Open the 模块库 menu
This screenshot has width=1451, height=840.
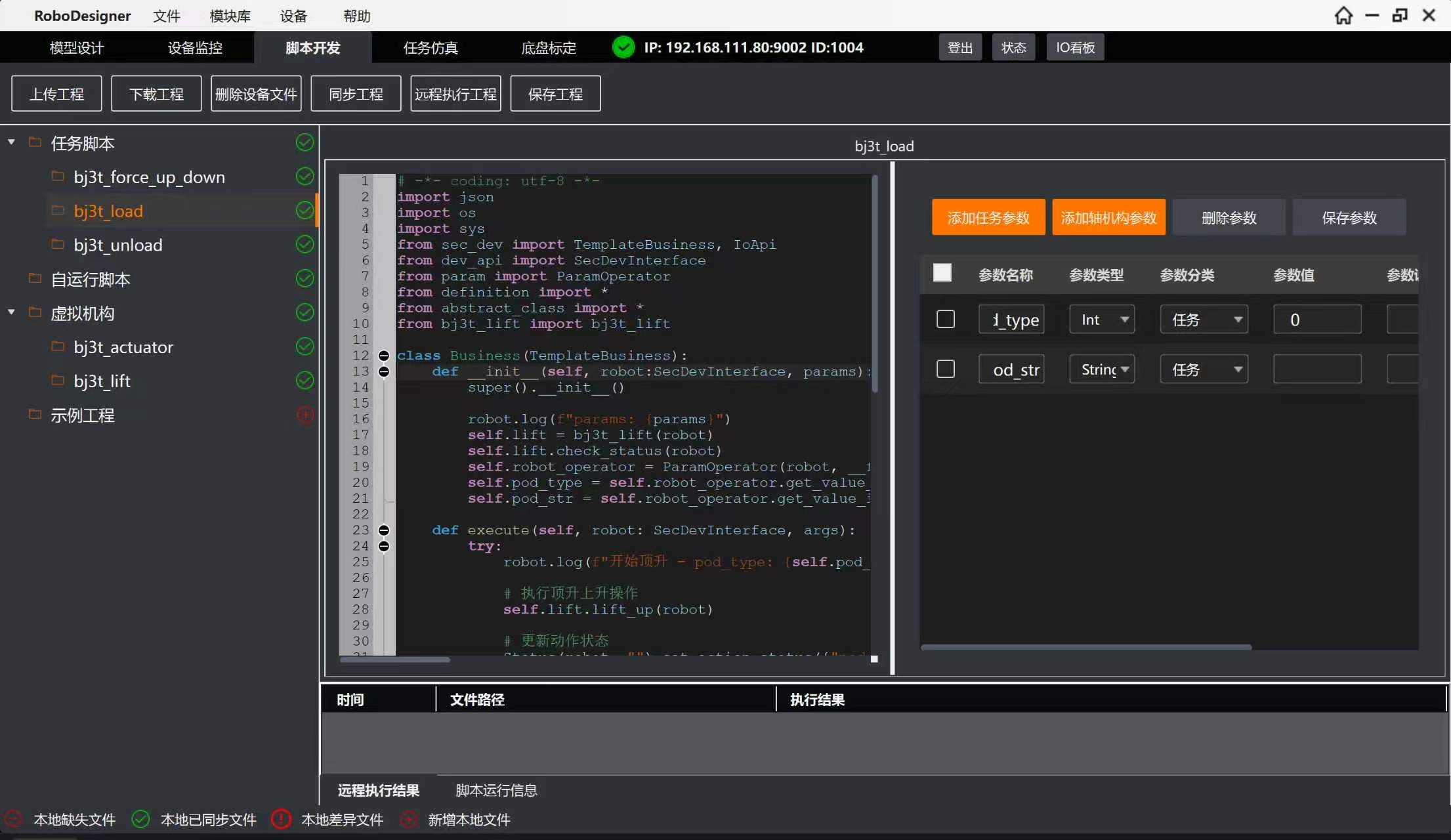pyautogui.click(x=230, y=16)
